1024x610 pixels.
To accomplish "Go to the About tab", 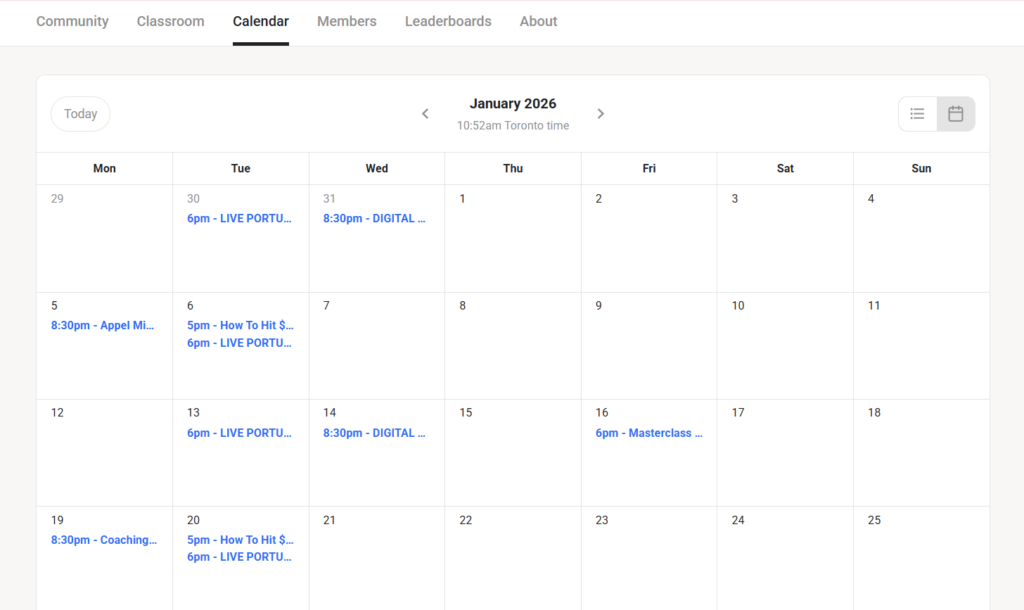I will (538, 21).
